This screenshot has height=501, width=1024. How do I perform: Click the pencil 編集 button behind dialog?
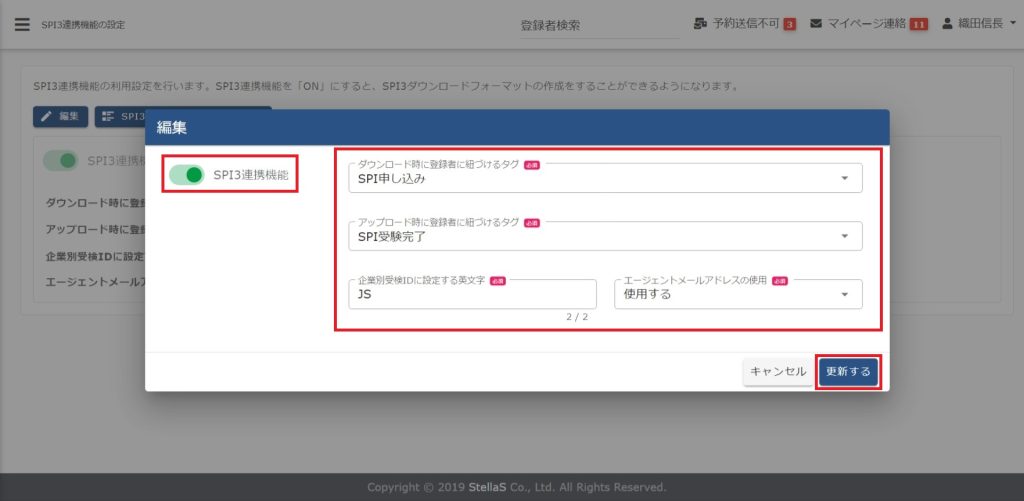tap(60, 117)
